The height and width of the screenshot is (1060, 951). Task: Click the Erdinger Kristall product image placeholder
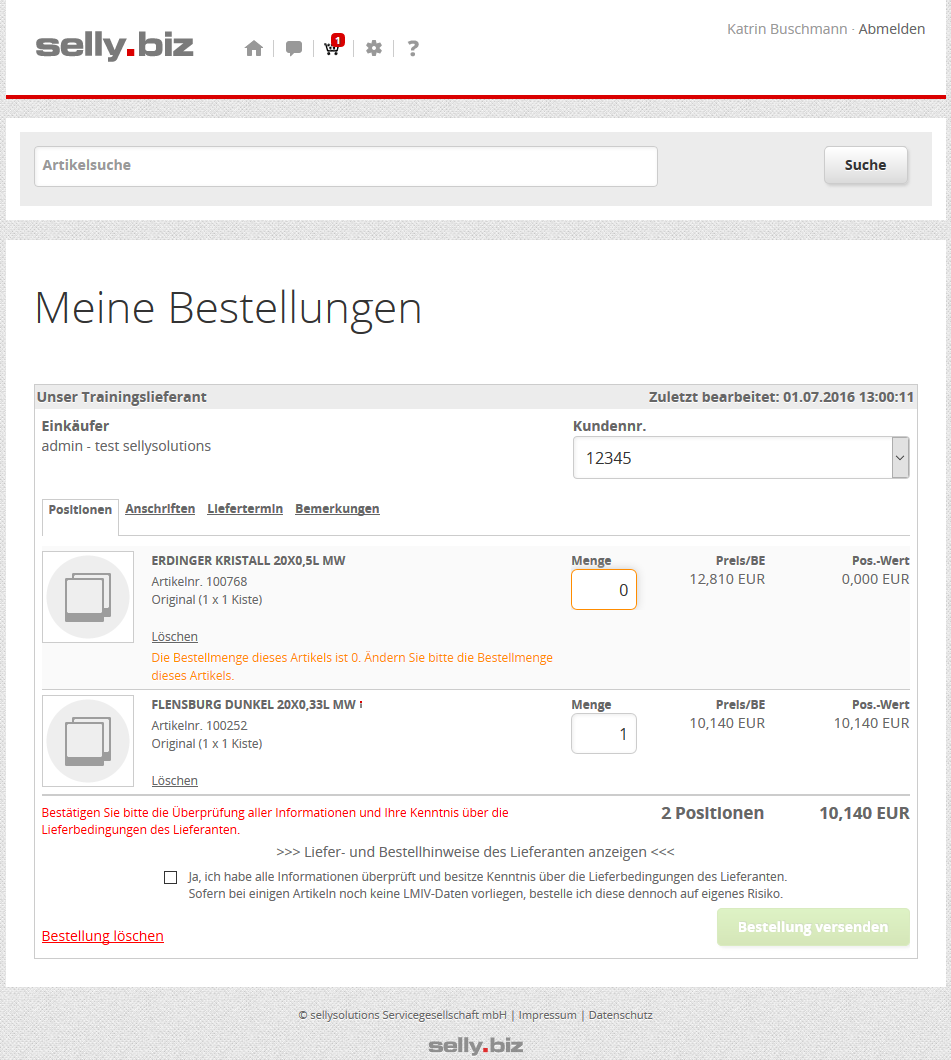[88, 597]
